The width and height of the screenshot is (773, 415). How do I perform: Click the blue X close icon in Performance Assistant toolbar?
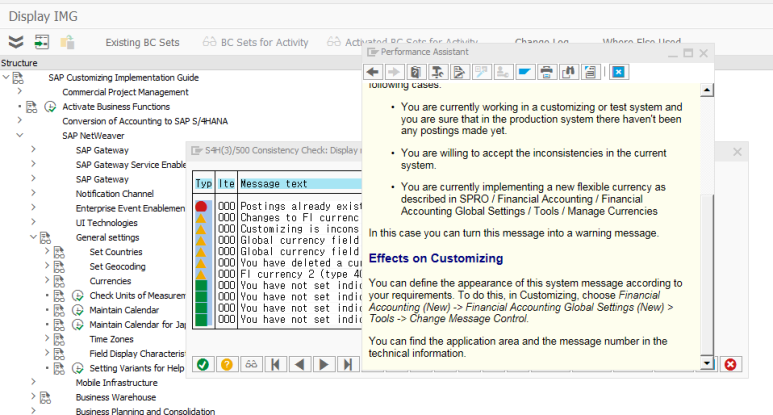click(x=618, y=72)
